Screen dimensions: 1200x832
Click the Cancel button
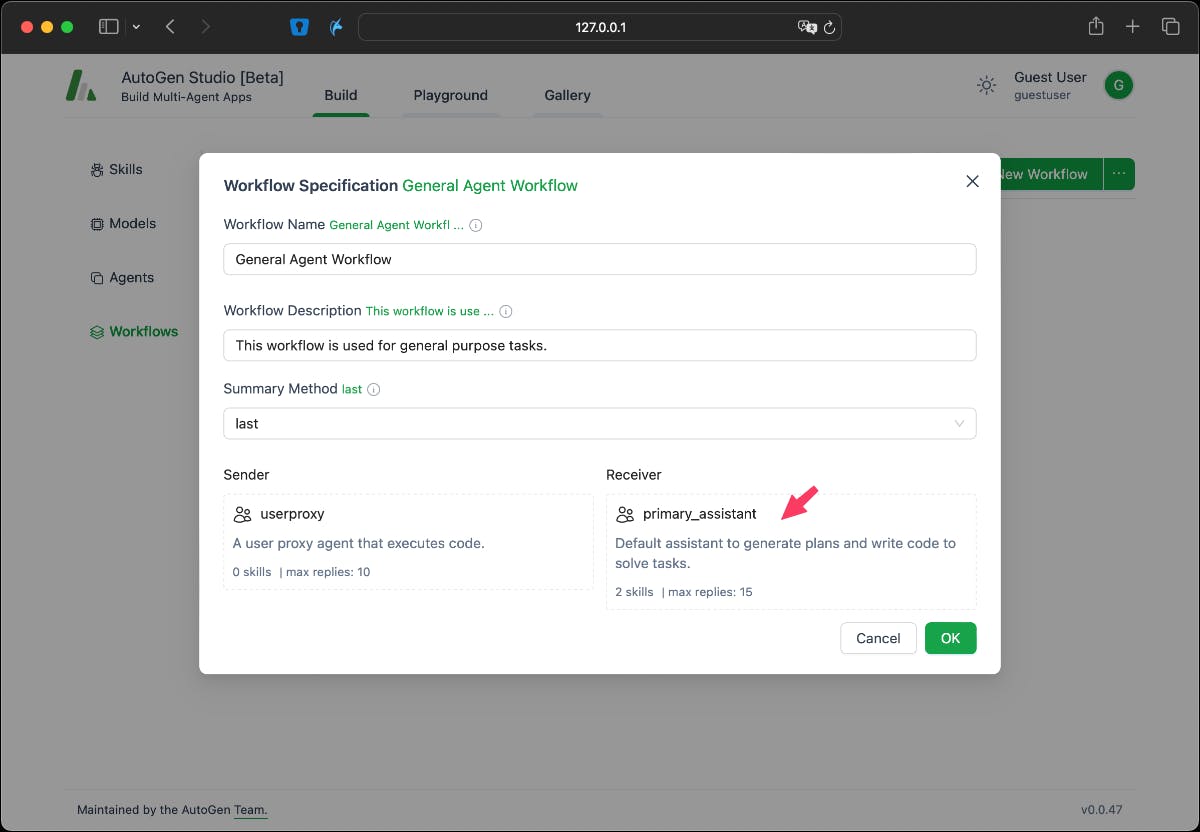878,638
